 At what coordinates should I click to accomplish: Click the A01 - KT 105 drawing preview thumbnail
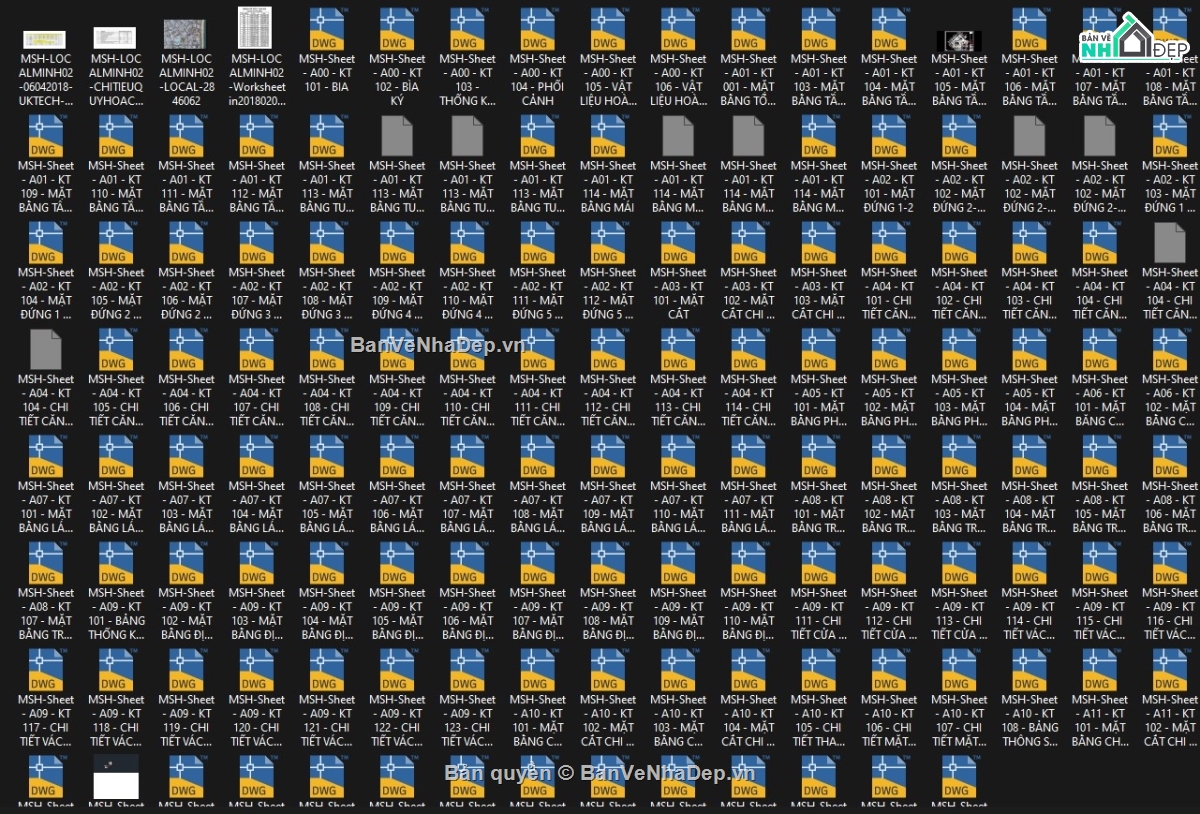[958, 41]
